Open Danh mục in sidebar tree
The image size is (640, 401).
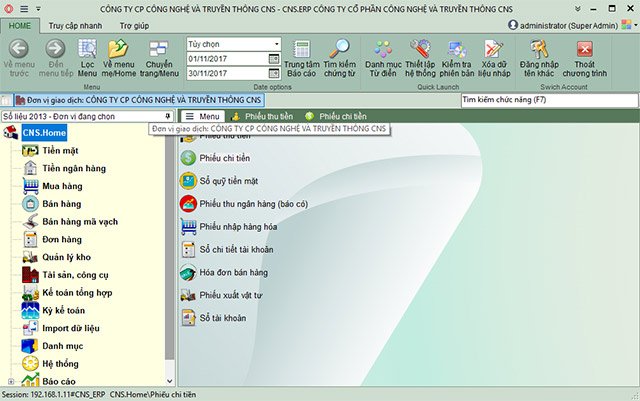click(x=62, y=346)
